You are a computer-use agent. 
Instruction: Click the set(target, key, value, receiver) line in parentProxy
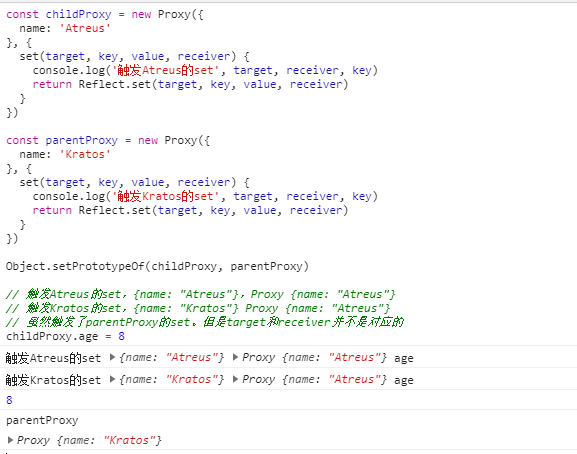tap(134, 182)
